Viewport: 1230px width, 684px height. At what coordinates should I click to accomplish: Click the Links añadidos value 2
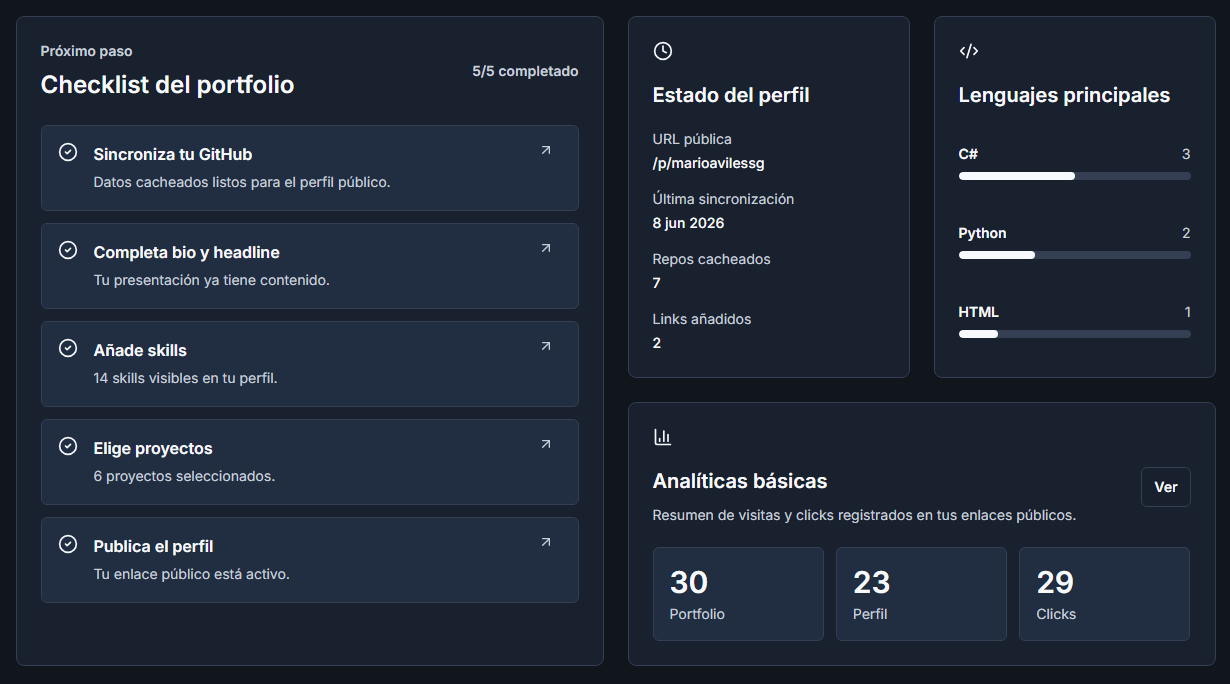coord(656,343)
